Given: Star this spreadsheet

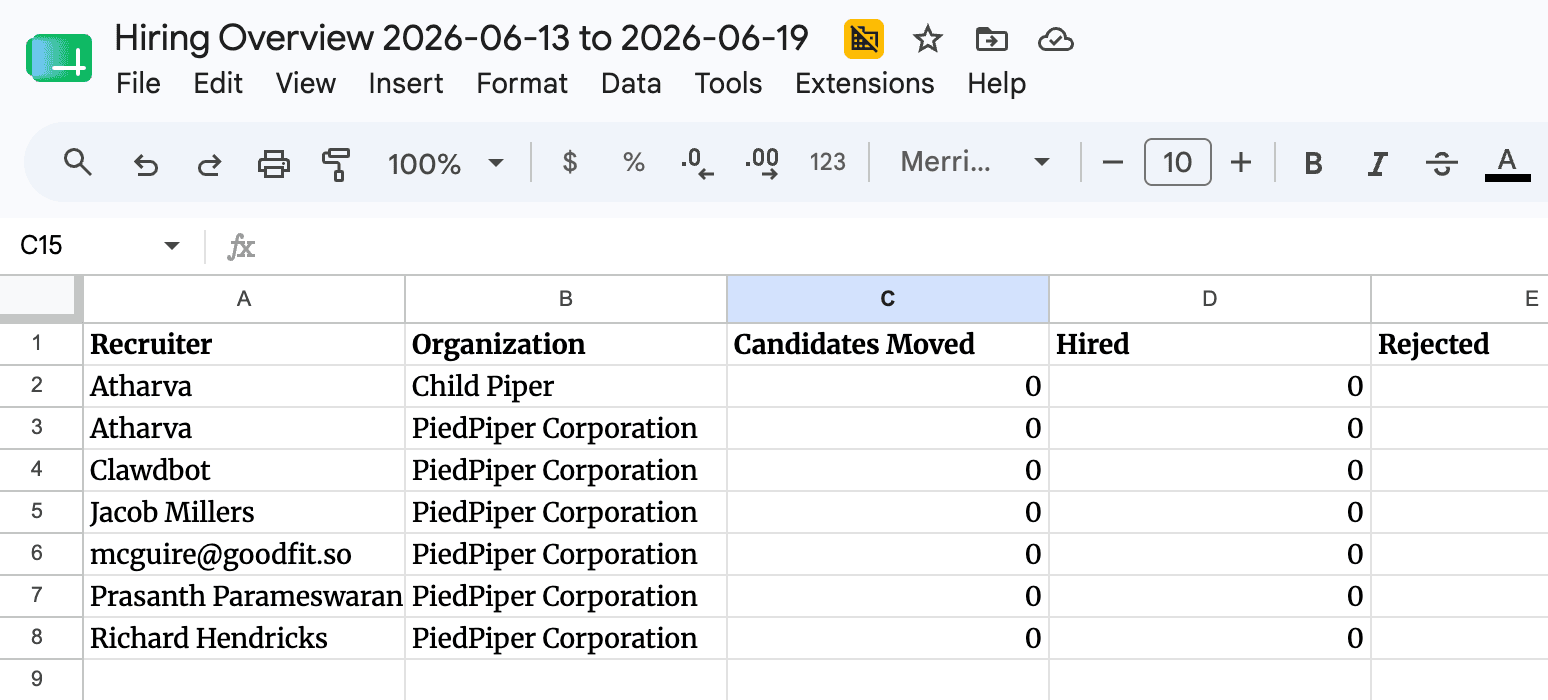Looking at the screenshot, I should click(x=928, y=40).
